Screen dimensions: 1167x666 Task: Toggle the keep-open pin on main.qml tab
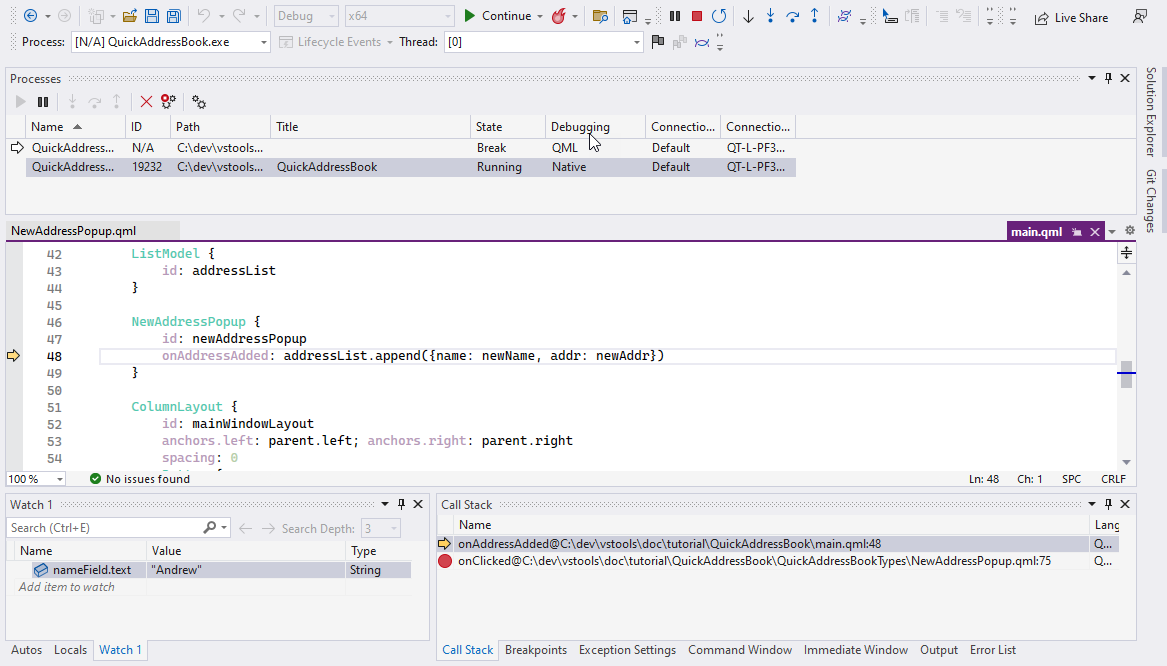click(x=1076, y=230)
